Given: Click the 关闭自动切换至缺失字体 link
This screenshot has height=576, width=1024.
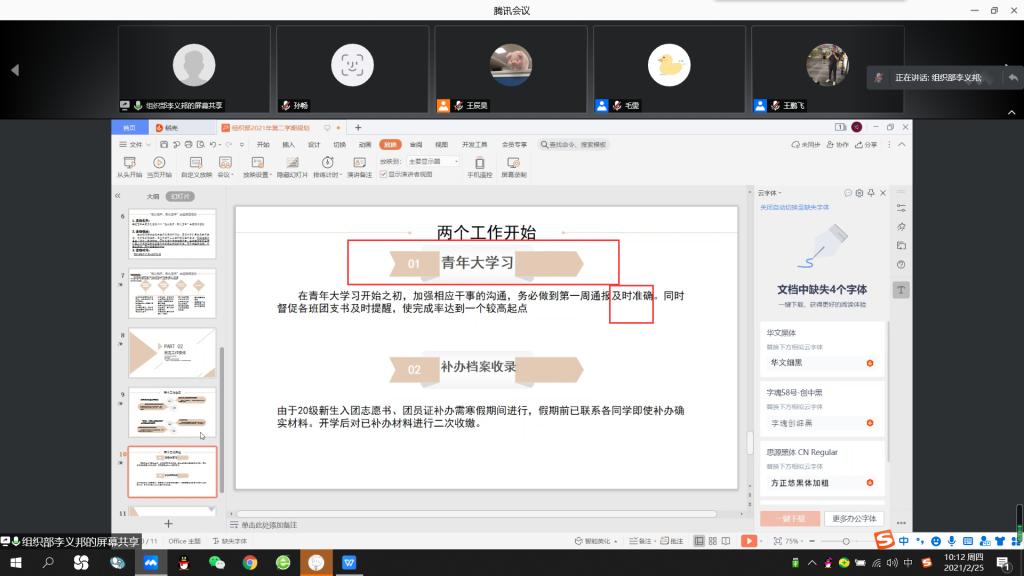Looking at the screenshot, I should click(x=794, y=207).
